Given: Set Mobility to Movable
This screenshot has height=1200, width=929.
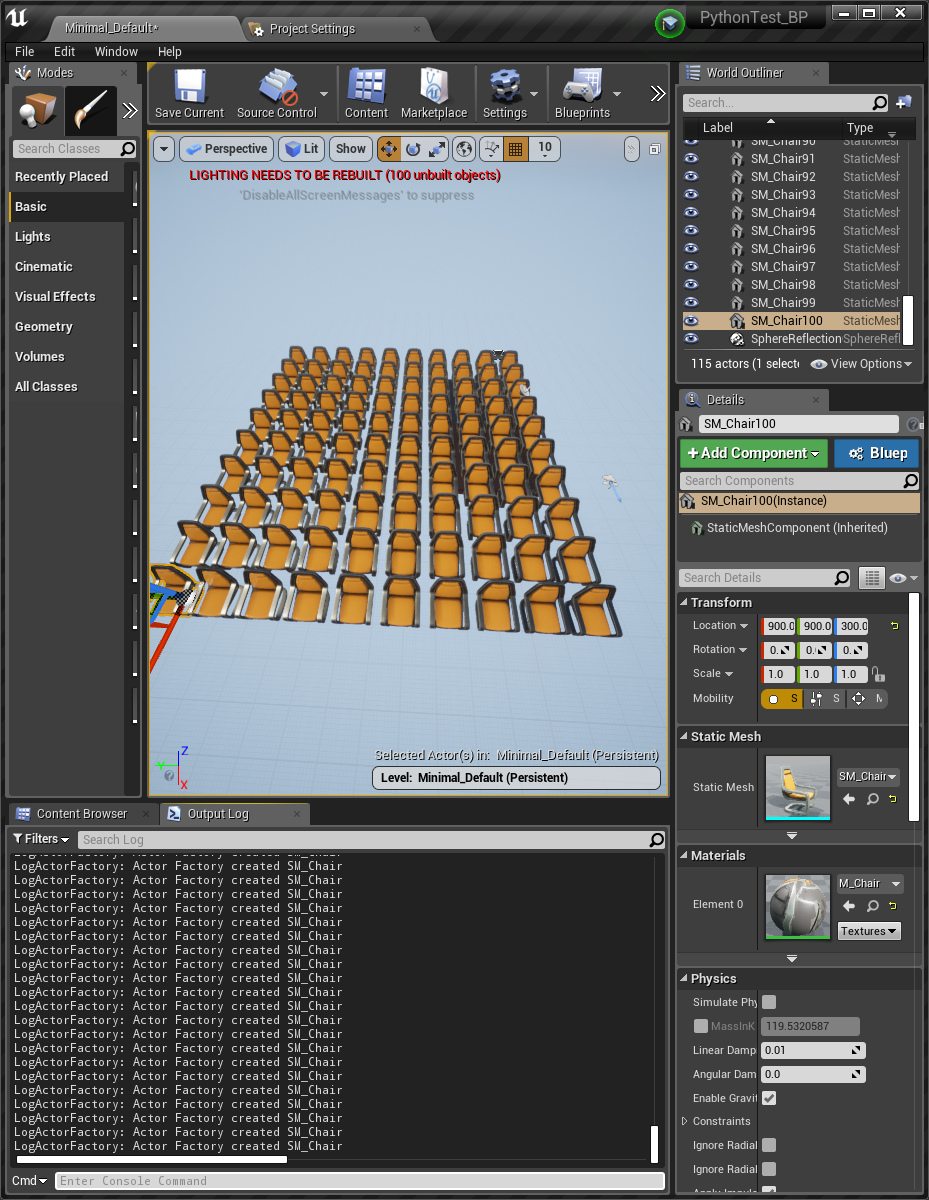Looking at the screenshot, I should pos(867,699).
